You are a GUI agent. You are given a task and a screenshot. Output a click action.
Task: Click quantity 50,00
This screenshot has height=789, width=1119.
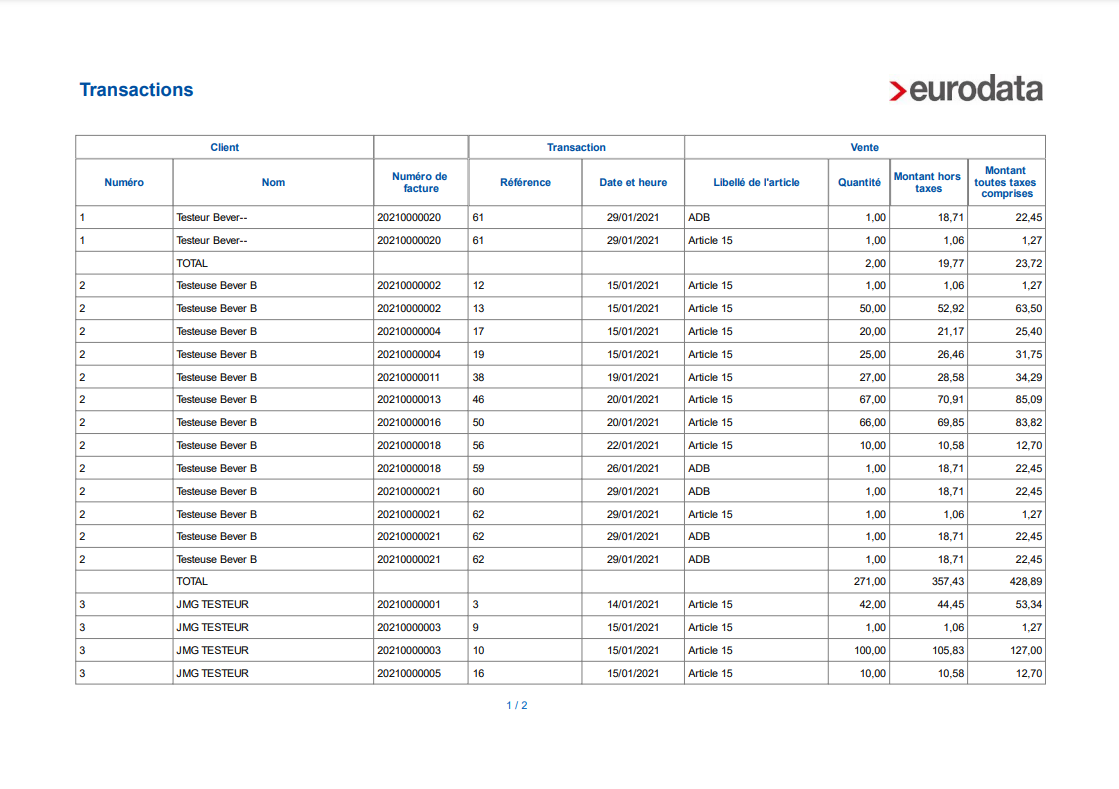click(x=872, y=308)
